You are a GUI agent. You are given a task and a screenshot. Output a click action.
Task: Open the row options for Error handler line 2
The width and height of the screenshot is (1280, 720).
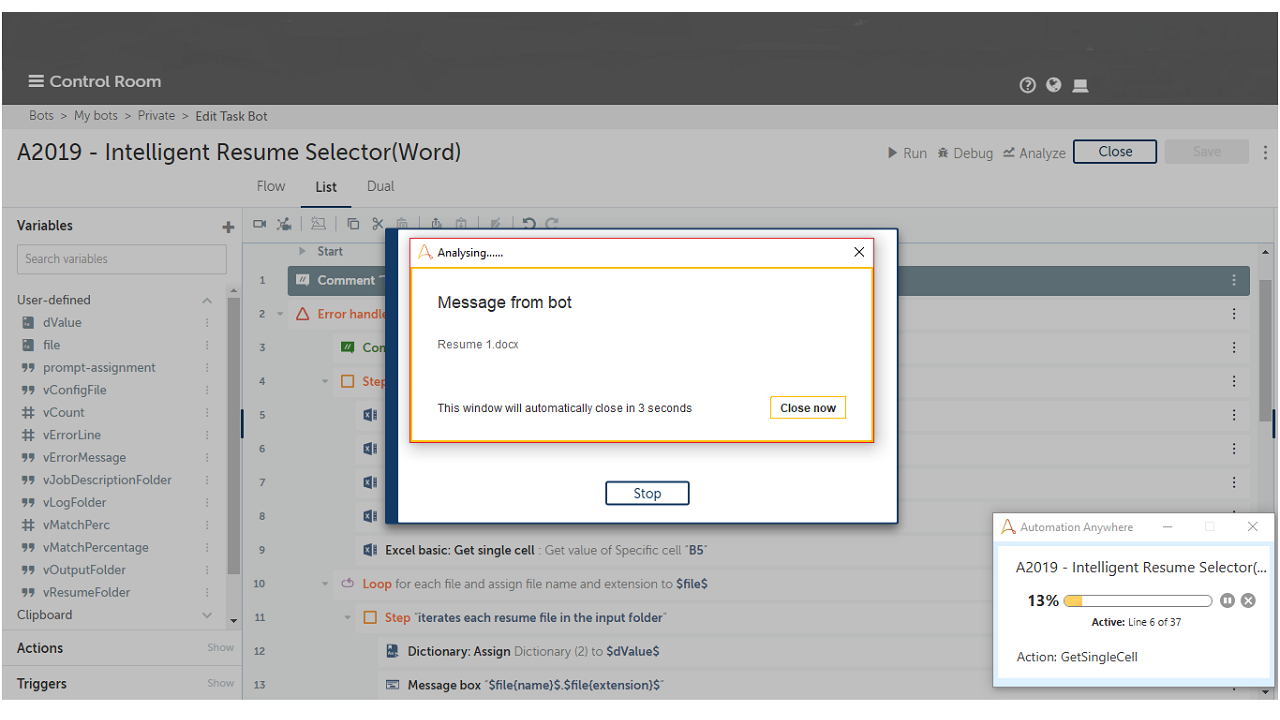tap(1234, 314)
